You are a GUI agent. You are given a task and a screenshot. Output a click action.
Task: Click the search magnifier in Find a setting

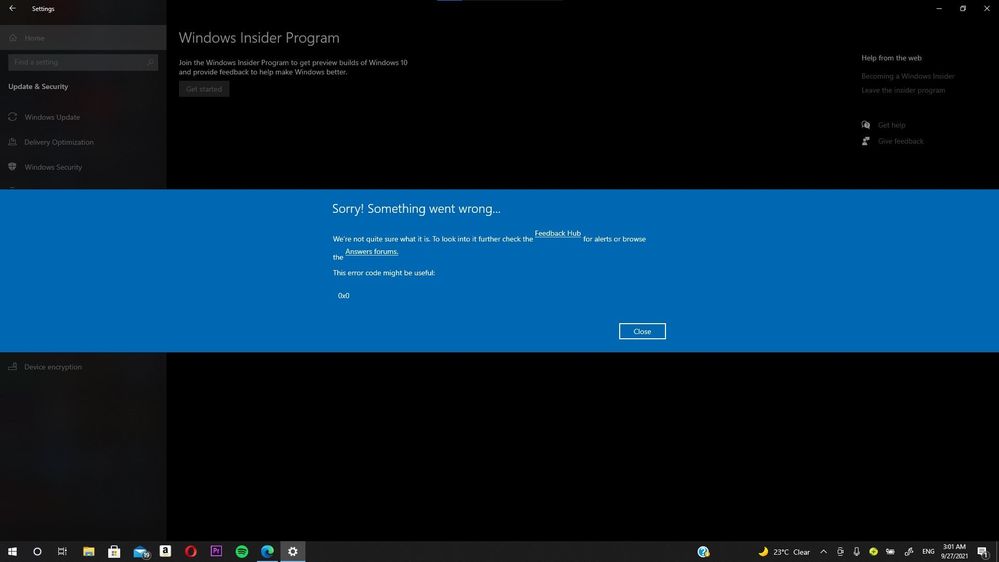pyautogui.click(x=150, y=62)
